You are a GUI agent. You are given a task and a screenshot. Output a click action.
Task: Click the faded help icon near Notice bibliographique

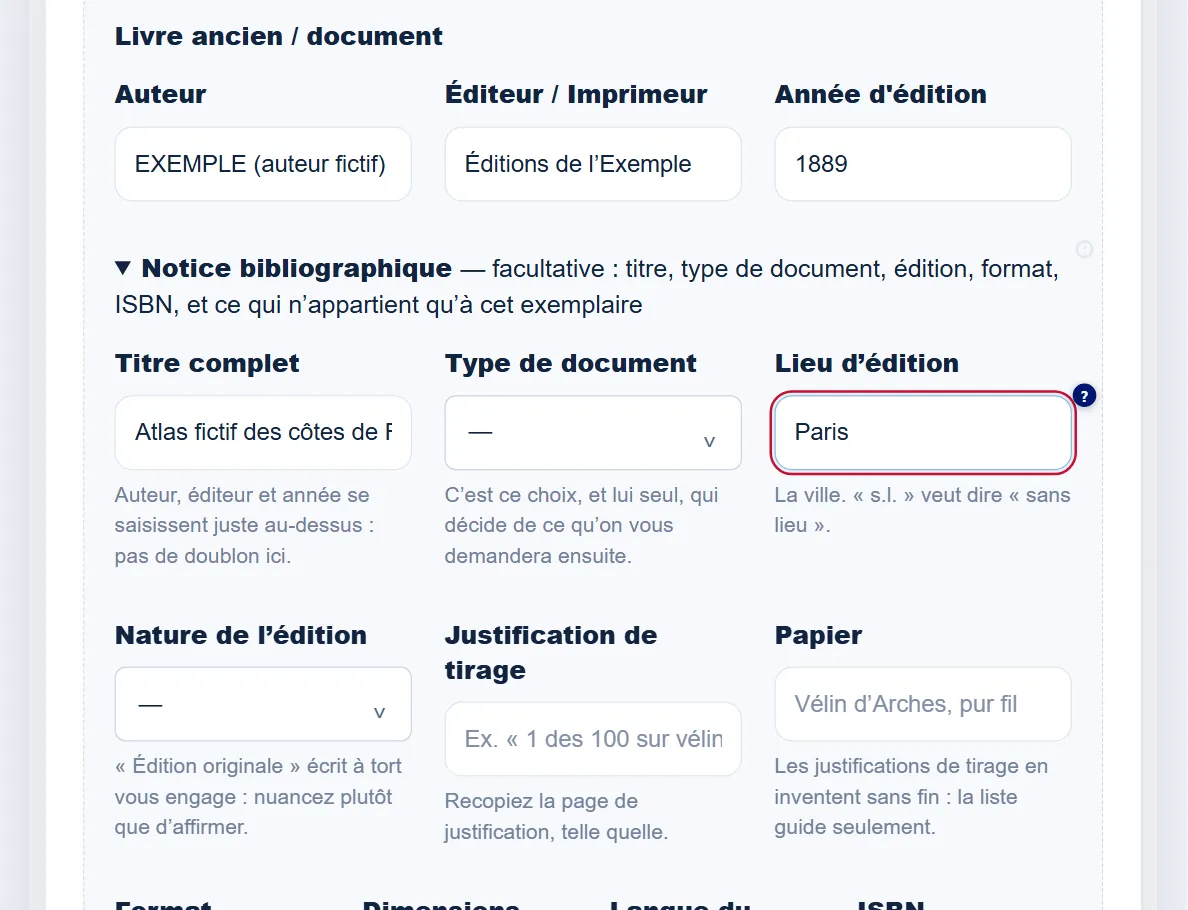(1084, 249)
